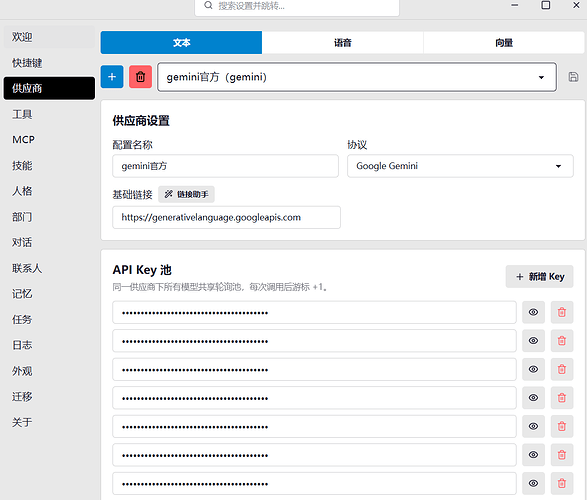The width and height of the screenshot is (587, 500).
Task: Open 工具 in the sidebar
Action: pyautogui.click(x=49, y=114)
